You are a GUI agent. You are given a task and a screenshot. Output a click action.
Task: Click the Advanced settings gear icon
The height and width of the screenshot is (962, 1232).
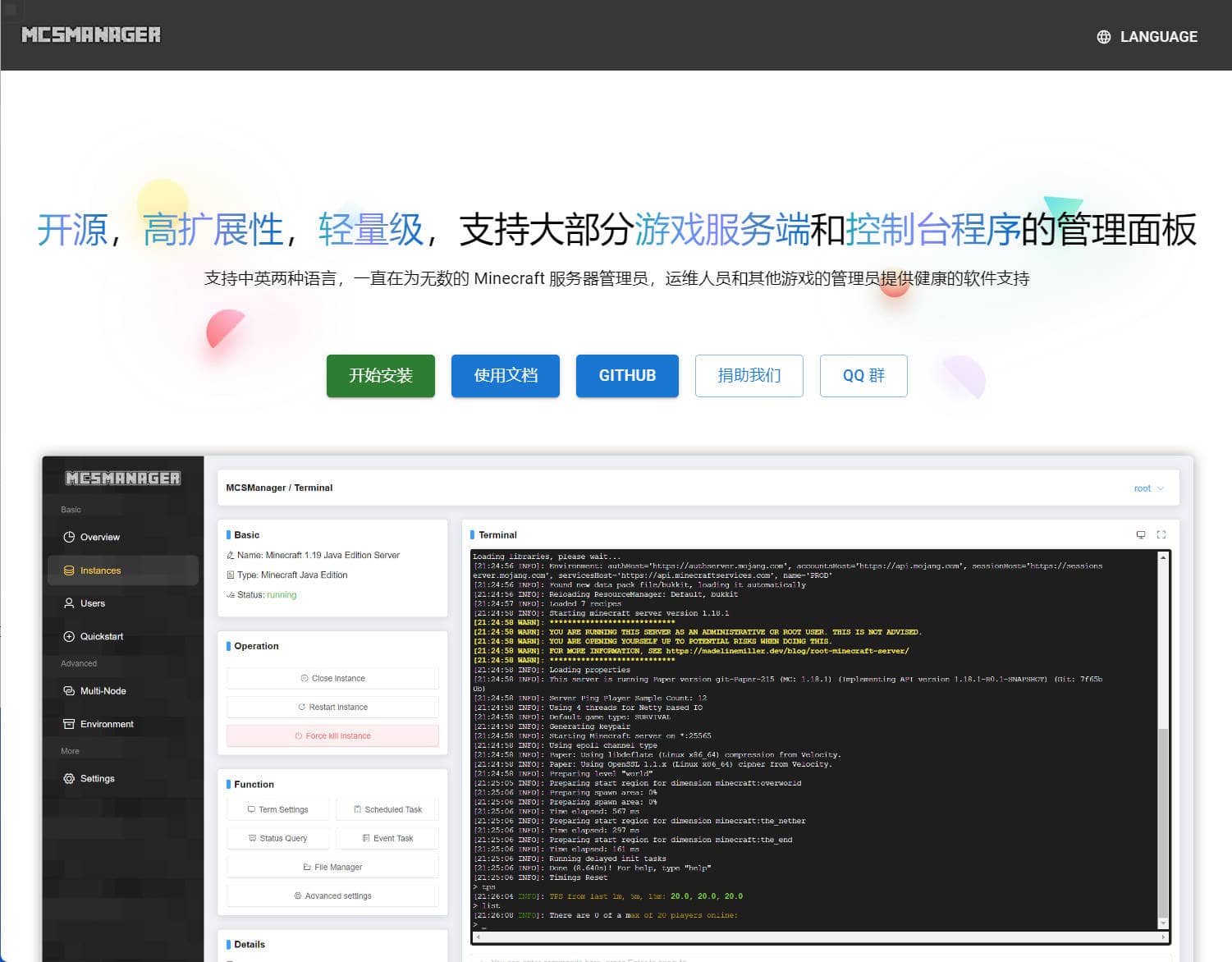point(298,896)
